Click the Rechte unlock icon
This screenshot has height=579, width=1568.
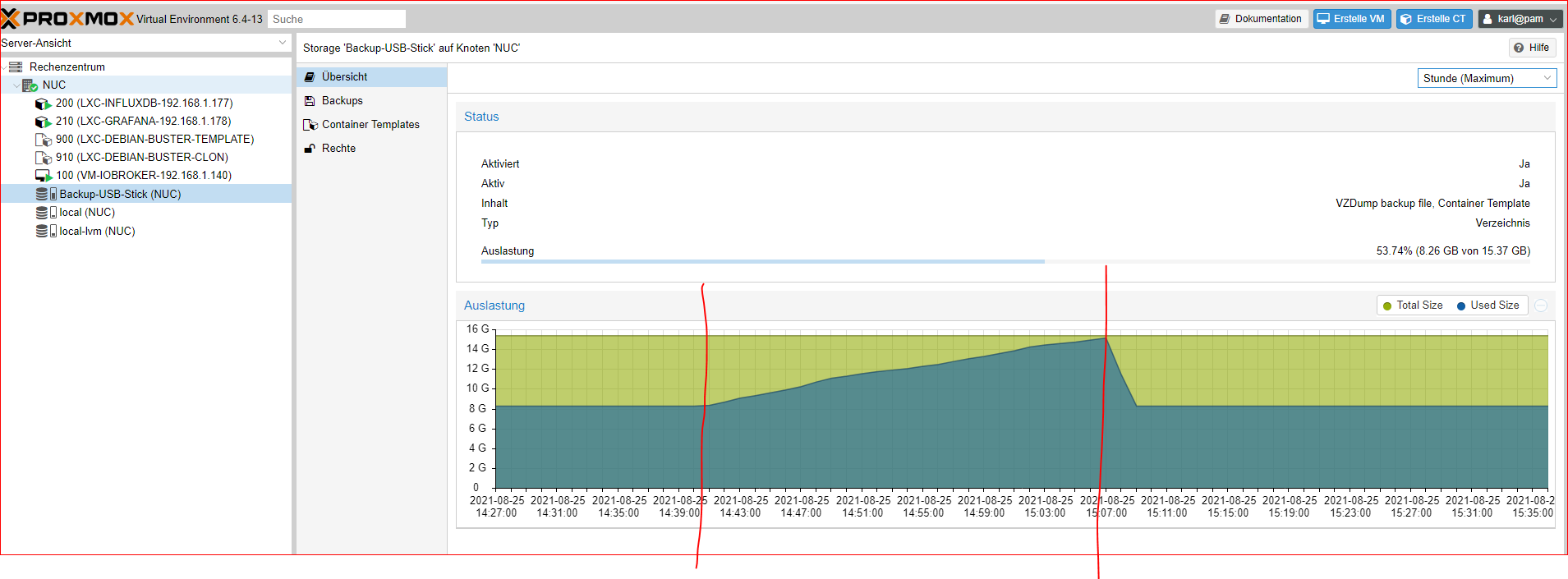[x=310, y=149]
